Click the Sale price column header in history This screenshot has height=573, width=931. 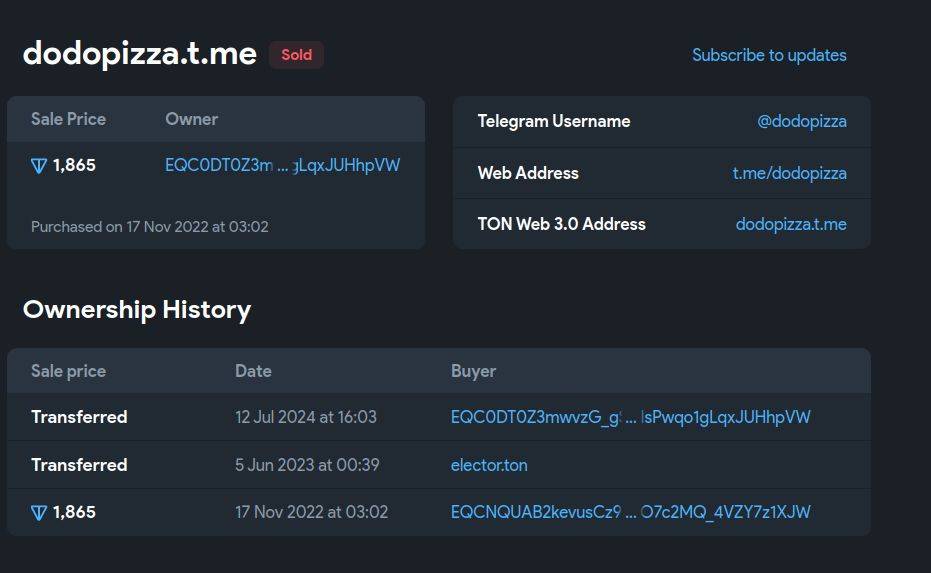pyautogui.click(x=68, y=371)
